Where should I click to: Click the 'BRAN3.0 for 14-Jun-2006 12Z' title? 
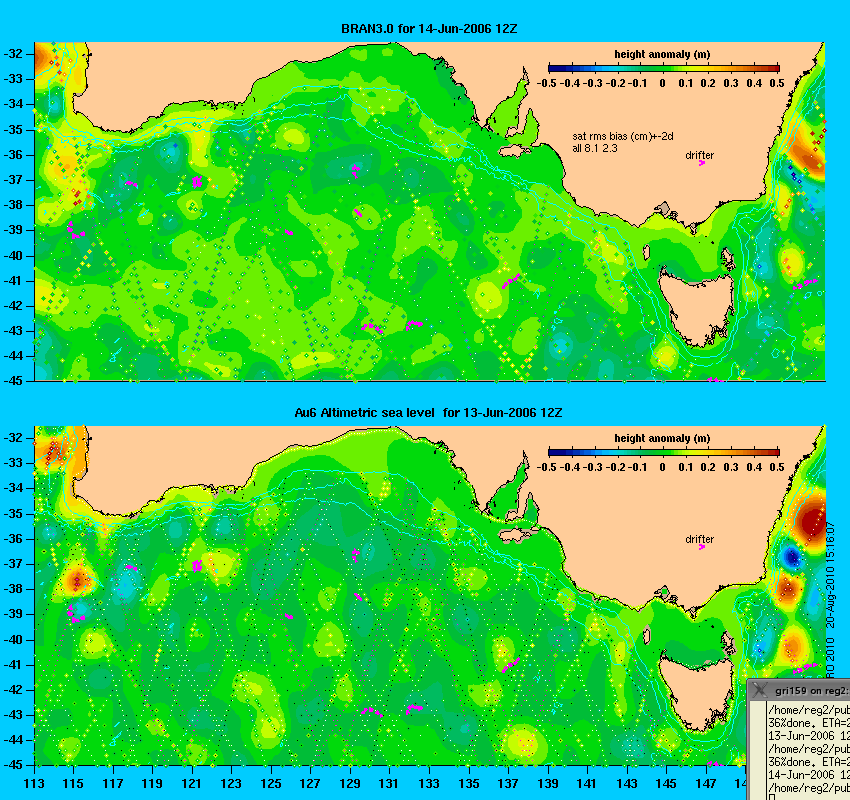pos(429,29)
